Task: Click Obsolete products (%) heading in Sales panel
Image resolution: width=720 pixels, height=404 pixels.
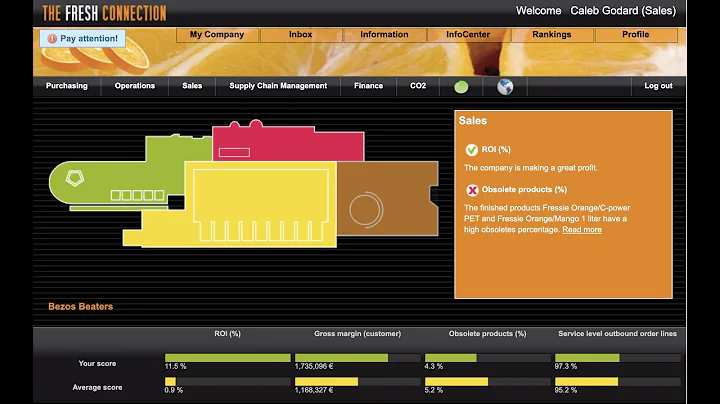Action: click(524, 190)
